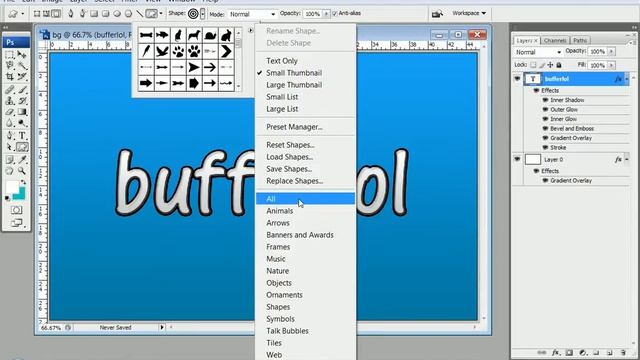Select the Lasso tool
The height and width of the screenshot is (360, 640).
10,65
